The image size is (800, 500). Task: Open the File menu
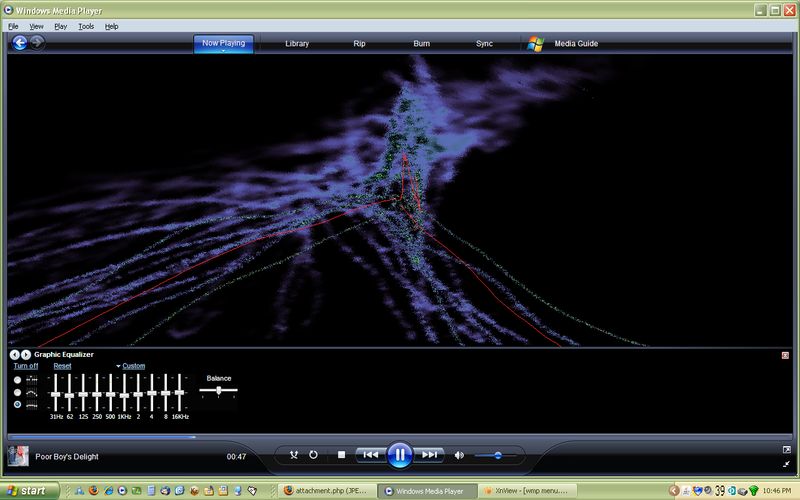click(13, 26)
